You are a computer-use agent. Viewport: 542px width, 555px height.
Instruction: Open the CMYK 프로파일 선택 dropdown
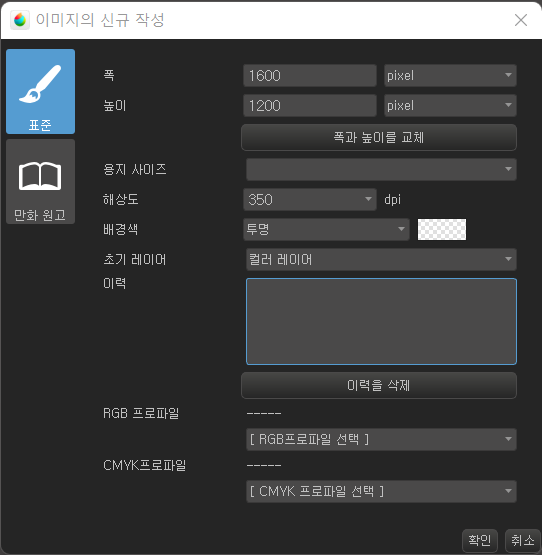point(381,491)
